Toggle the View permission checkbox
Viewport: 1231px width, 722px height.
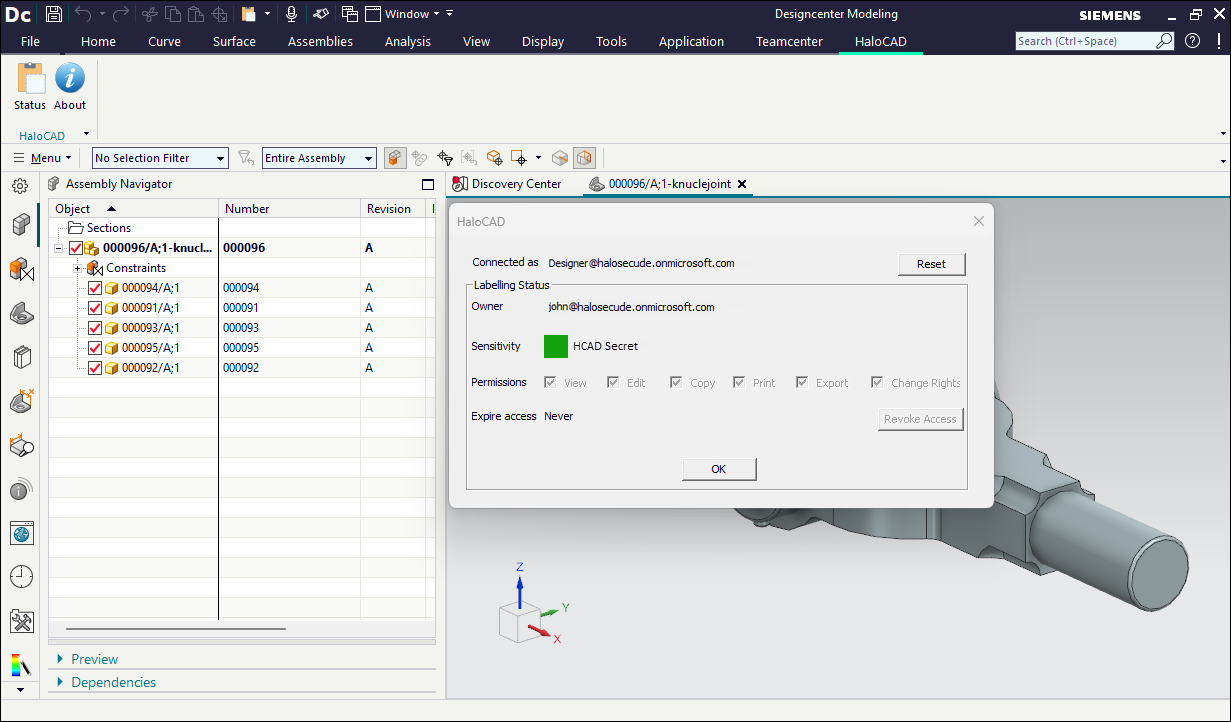pos(550,382)
